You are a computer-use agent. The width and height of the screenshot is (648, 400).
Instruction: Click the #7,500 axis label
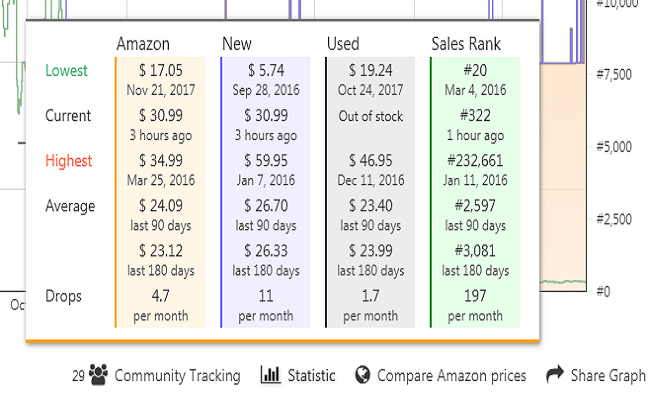pos(612,74)
